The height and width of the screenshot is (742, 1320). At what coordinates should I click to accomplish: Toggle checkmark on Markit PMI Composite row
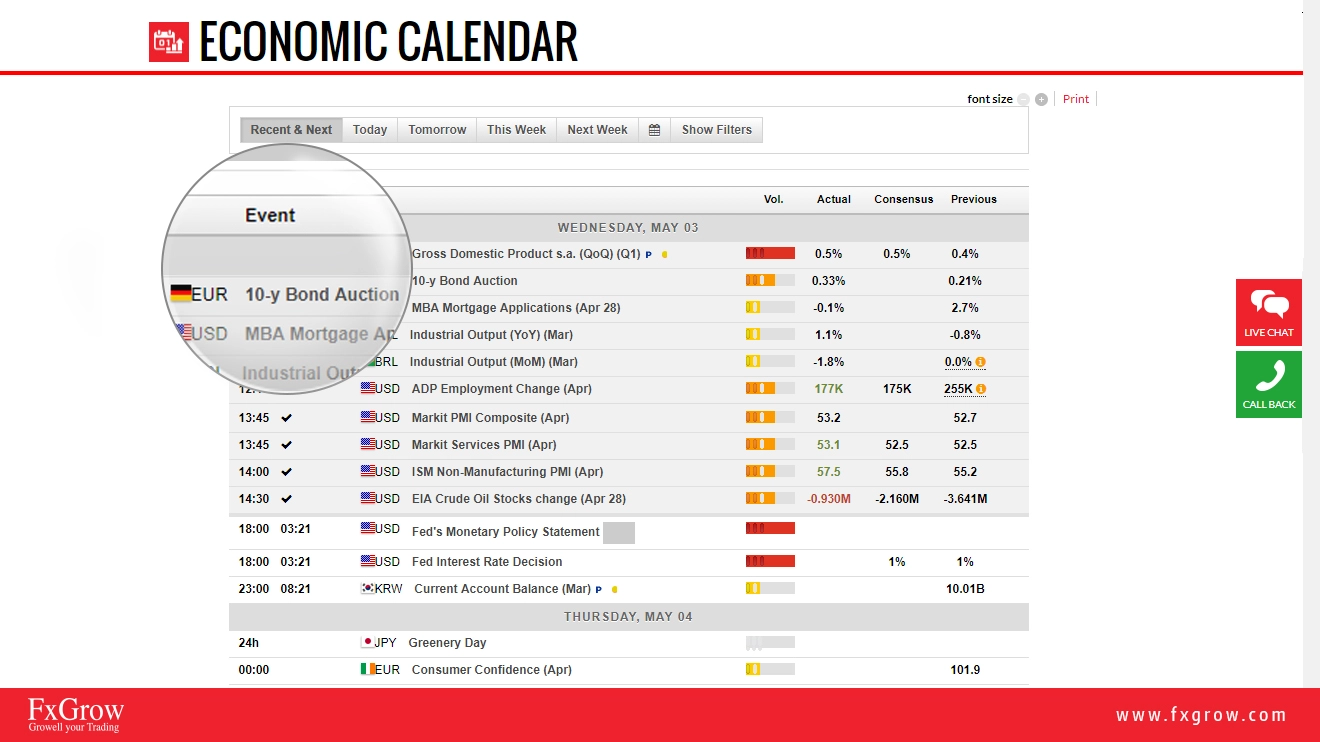(287, 418)
